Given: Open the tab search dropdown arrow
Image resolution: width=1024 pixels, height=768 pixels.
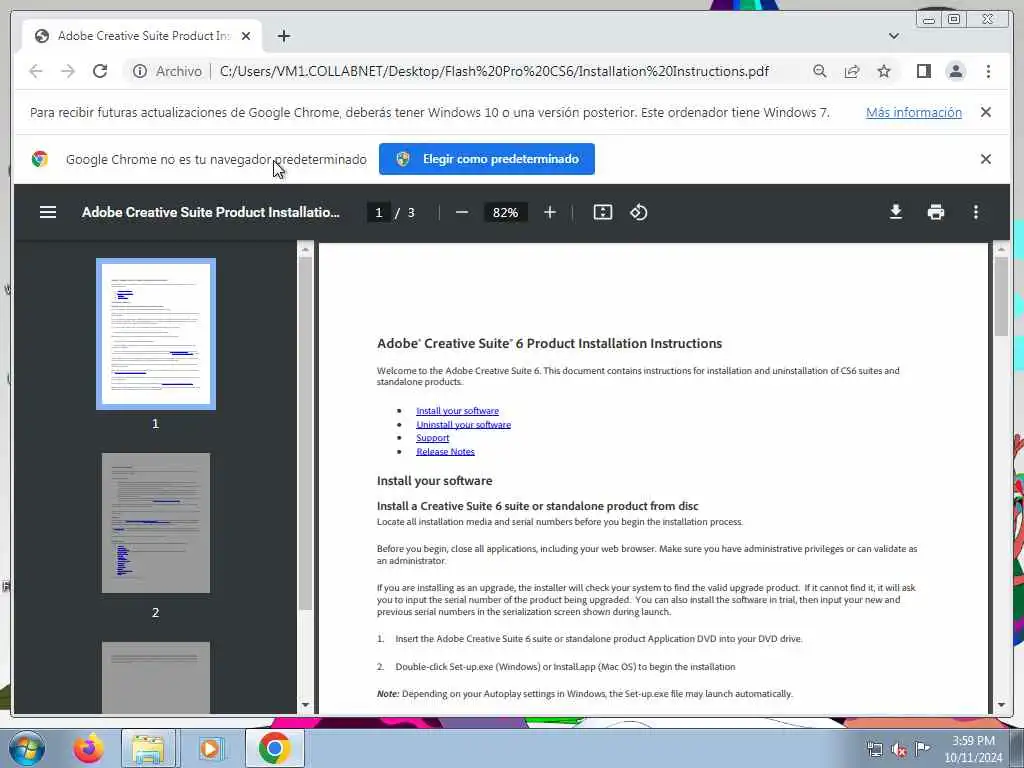Looking at the screenshot, I should click(x=893, y=36).
